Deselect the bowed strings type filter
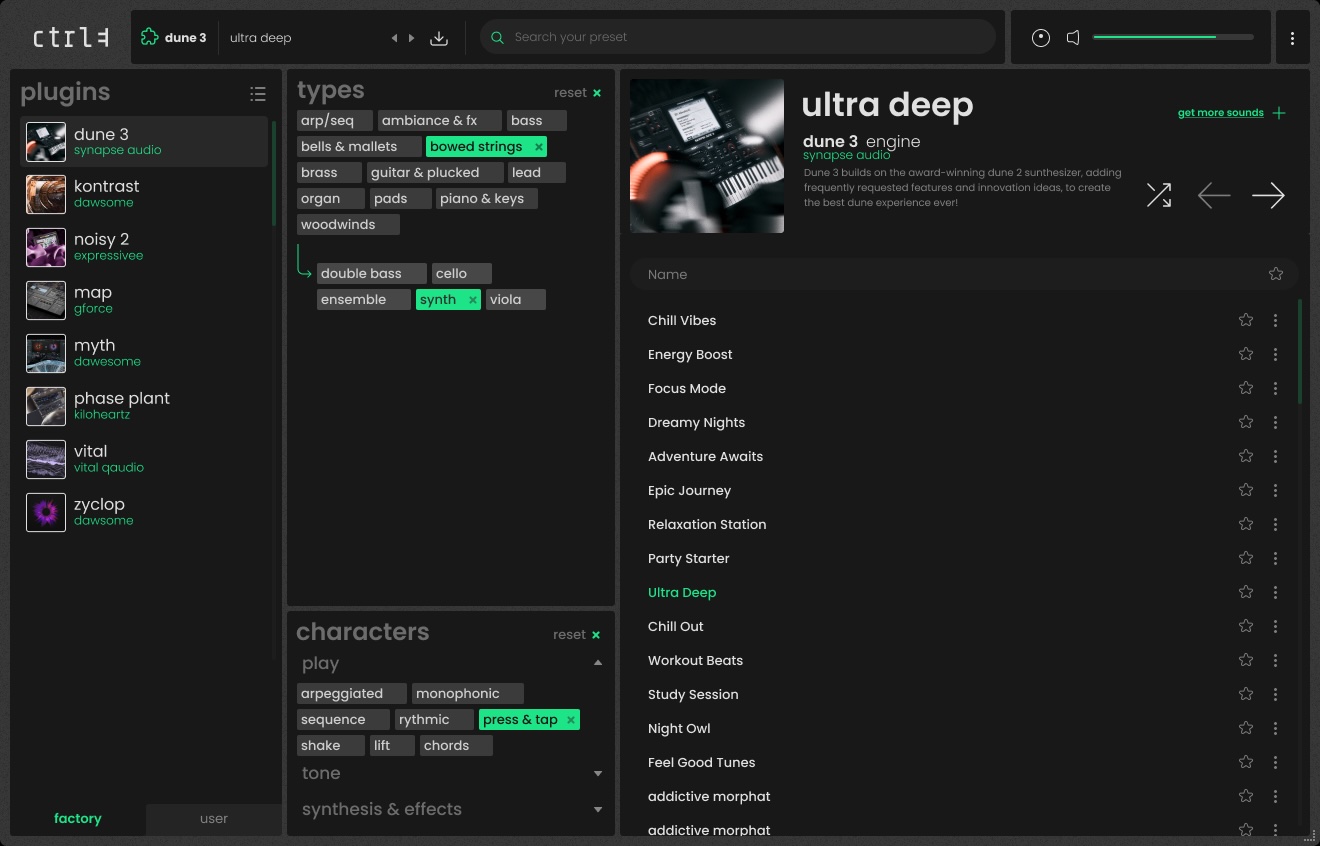 [538, 147]
